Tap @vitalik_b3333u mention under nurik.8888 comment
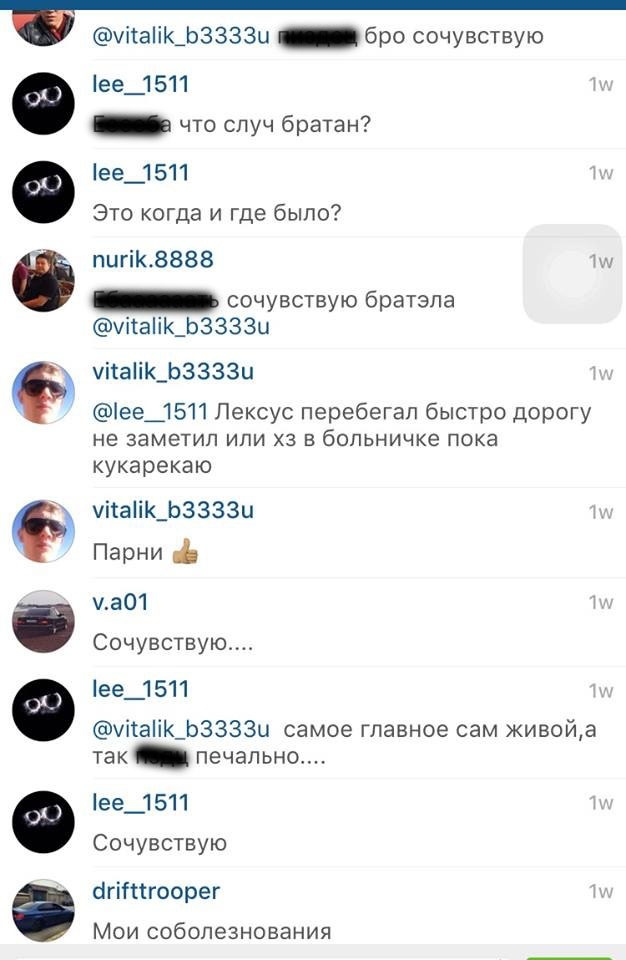The height and width of the screenshot is (960, 626). tap(181, 326)
